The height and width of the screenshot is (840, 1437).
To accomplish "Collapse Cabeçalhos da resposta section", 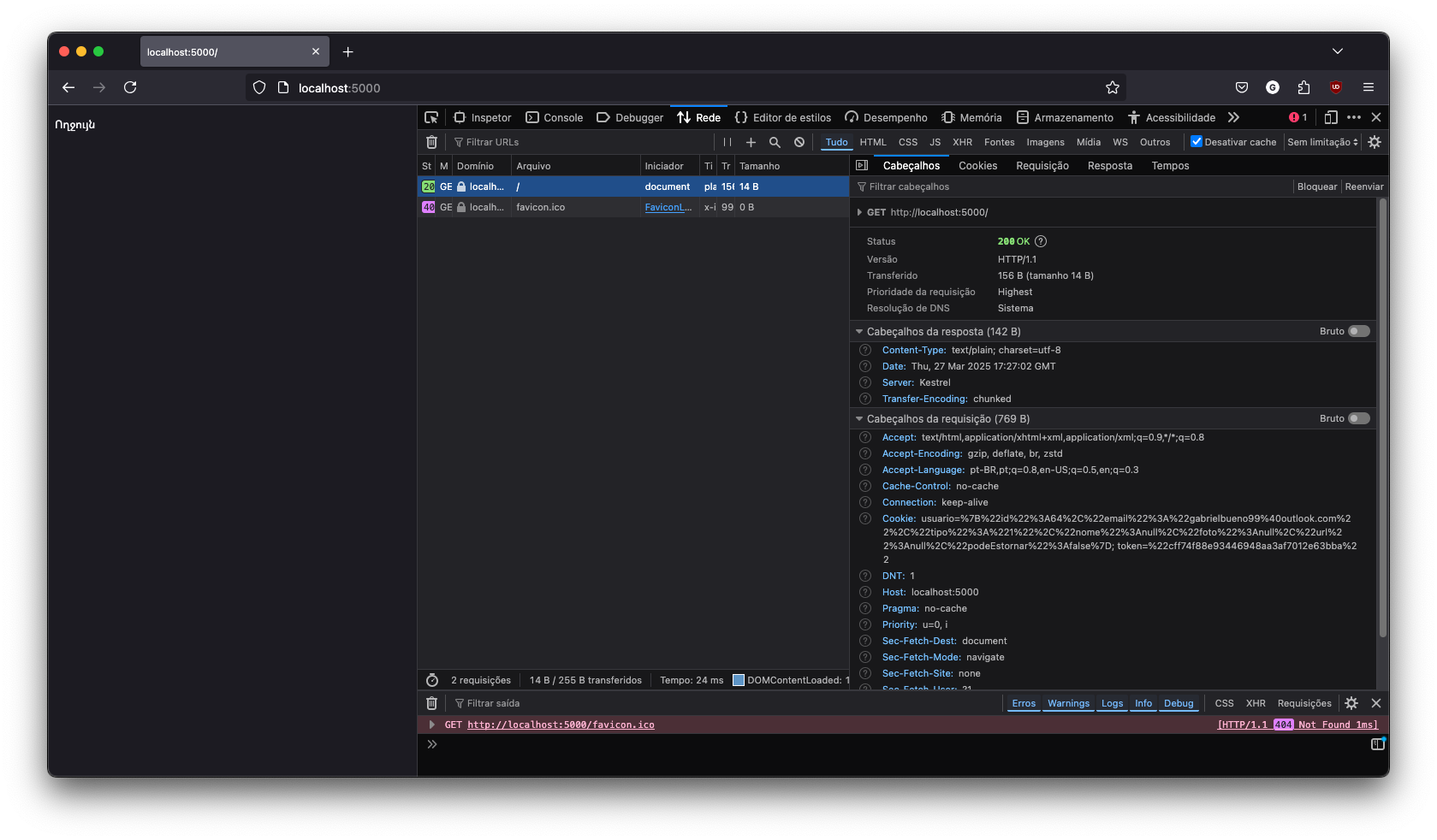I will [x=859, y=332].
